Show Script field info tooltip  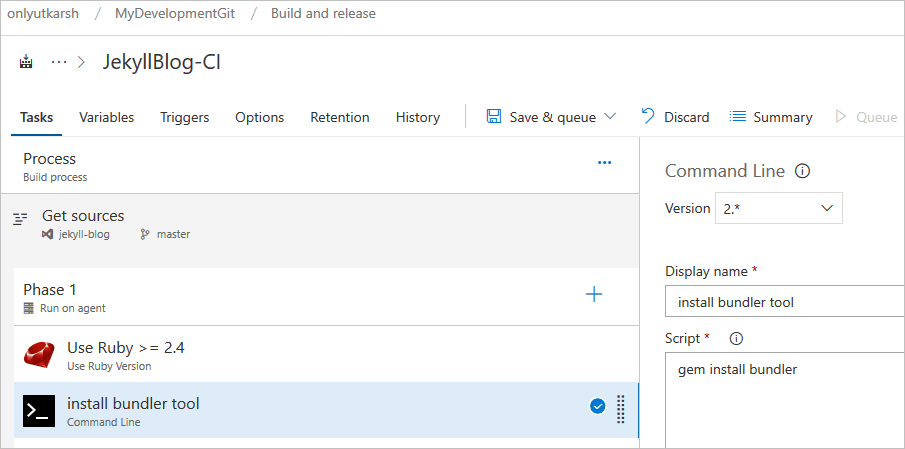pos(737,338)
